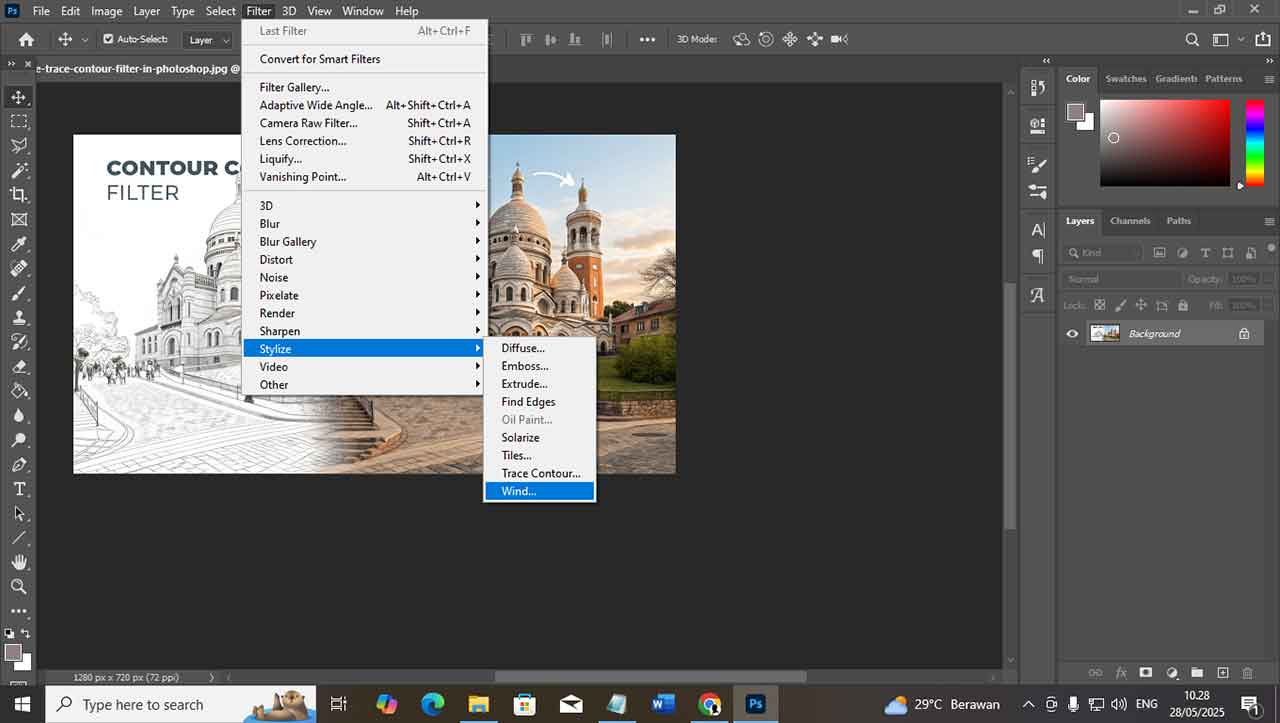Expand the Blur filter submenu

(x=364, y=224)
